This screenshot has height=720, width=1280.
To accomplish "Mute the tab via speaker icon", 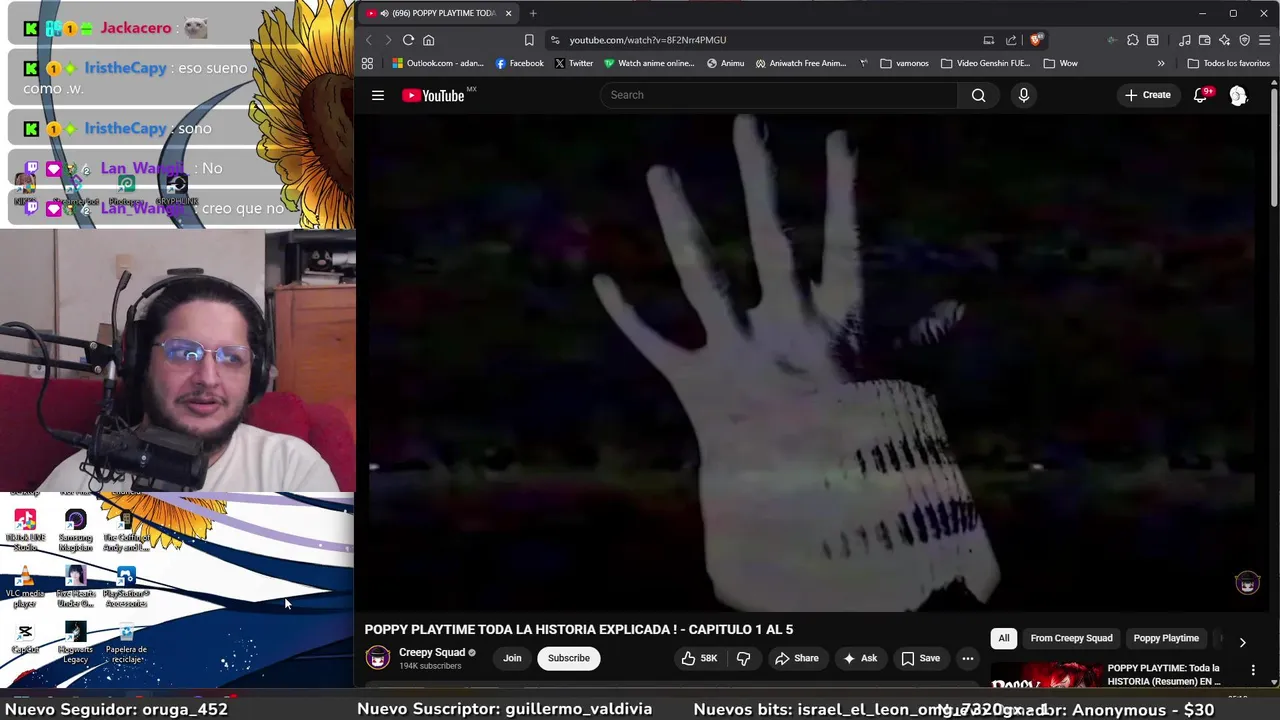I will click(x=385, y=13).
